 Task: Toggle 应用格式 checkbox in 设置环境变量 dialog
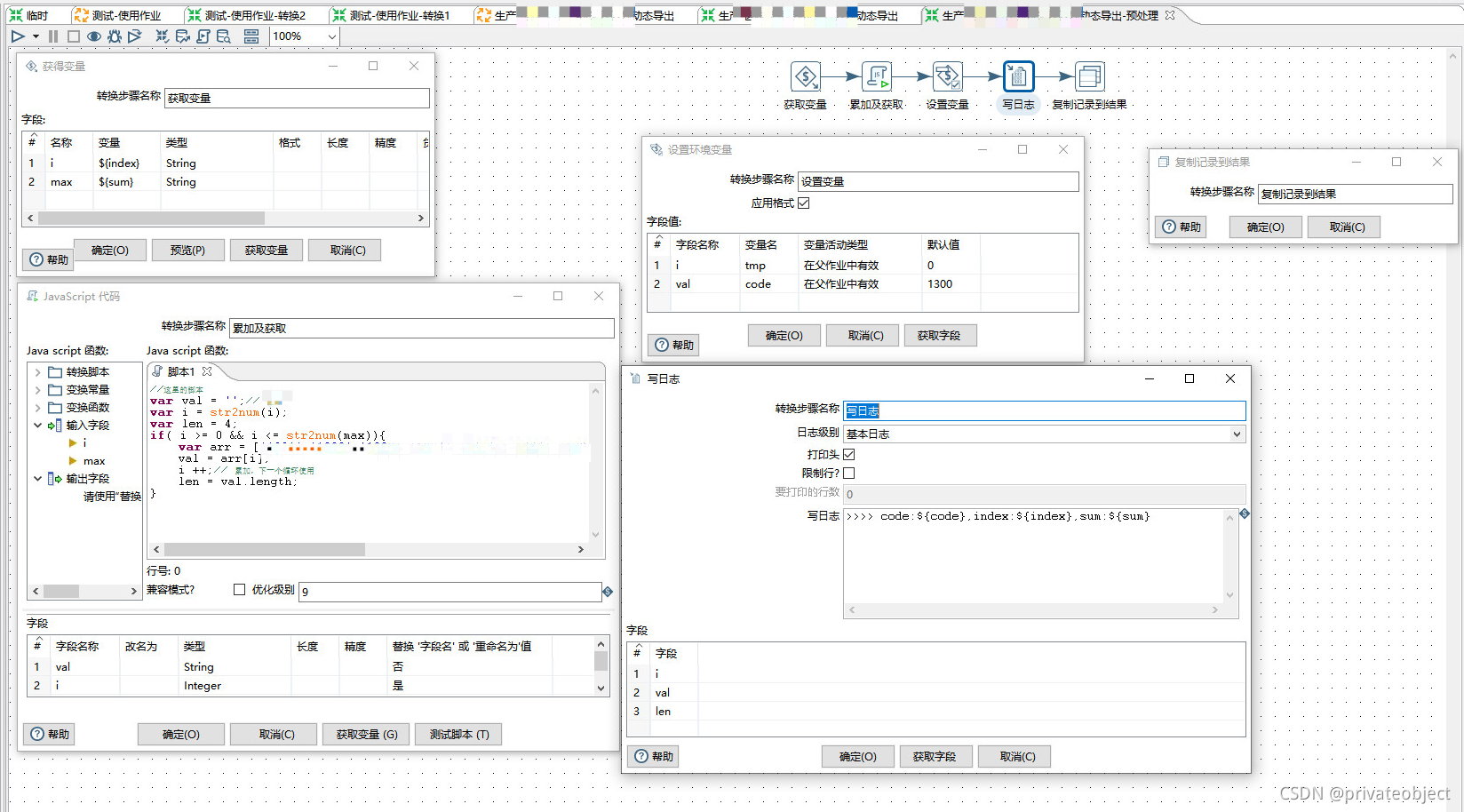point(804,203)
